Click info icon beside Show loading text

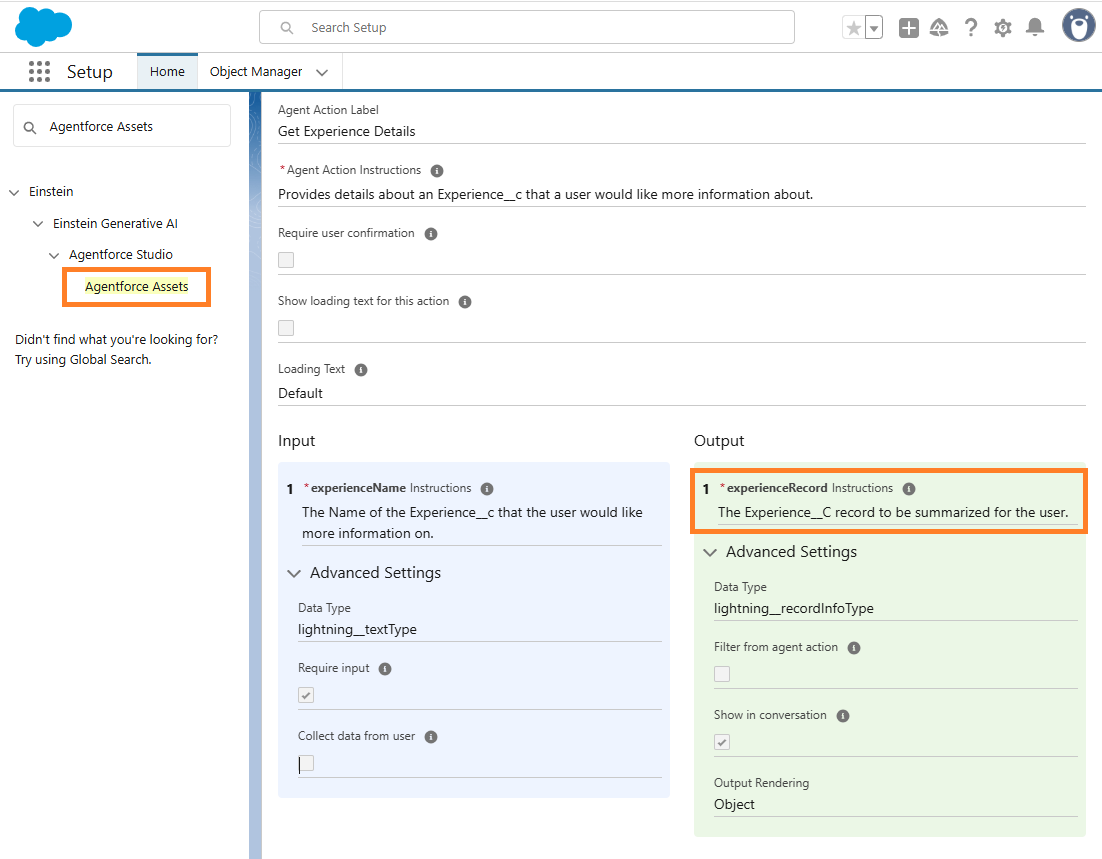(x=465, y=302)
